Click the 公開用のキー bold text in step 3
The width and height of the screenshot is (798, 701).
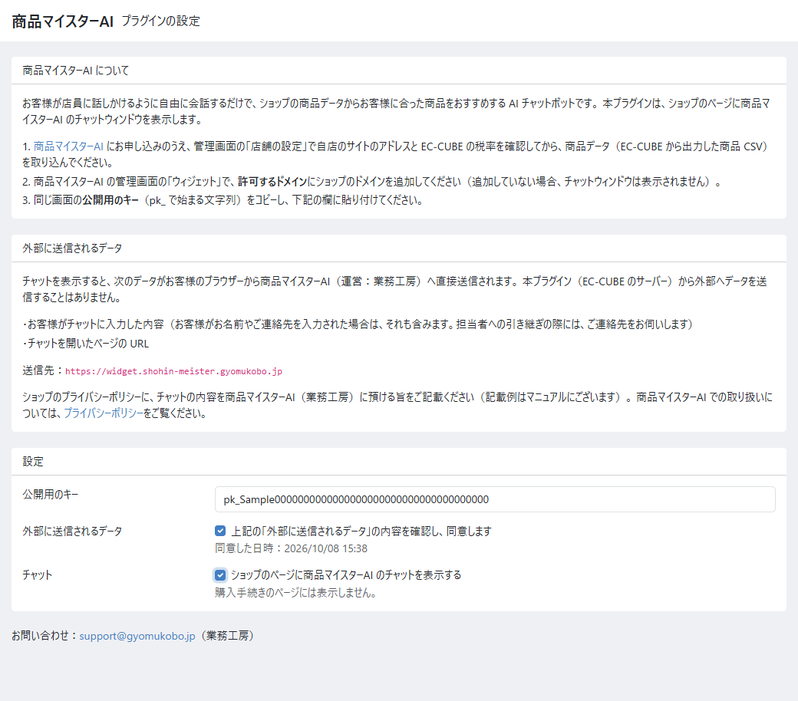110,200
